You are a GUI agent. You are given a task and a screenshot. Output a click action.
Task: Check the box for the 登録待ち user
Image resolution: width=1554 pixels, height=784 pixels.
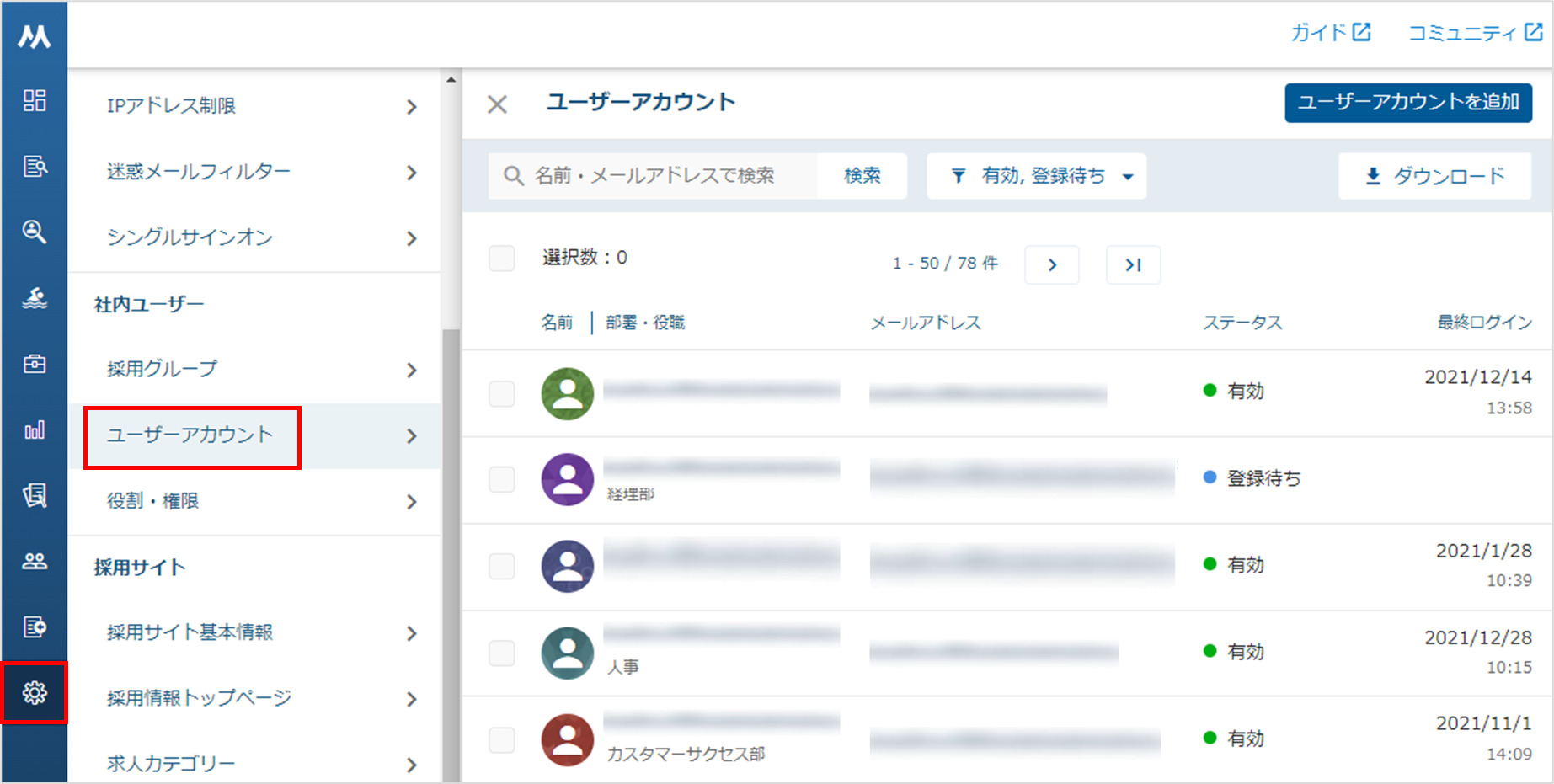(502, 479)
